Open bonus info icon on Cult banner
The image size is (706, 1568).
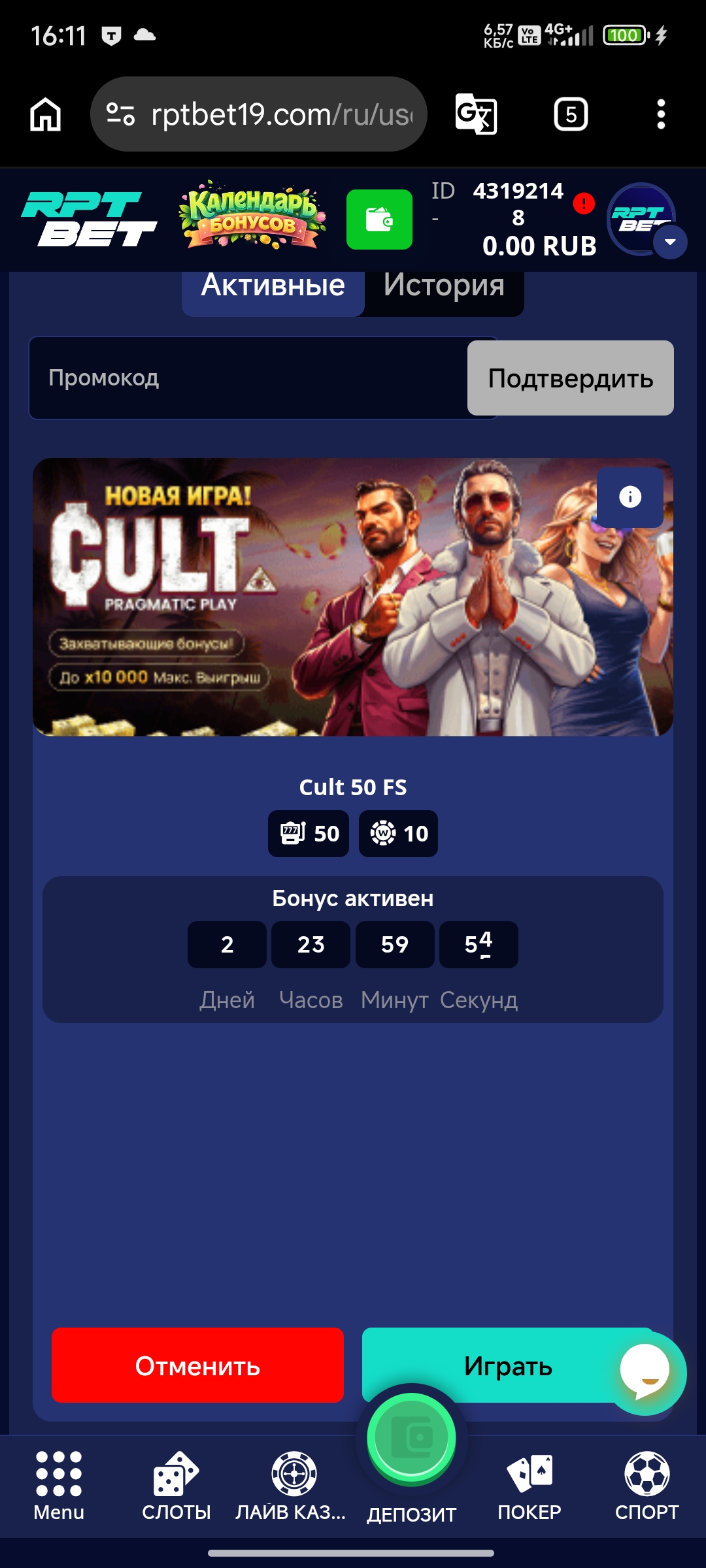pos(630,497)
